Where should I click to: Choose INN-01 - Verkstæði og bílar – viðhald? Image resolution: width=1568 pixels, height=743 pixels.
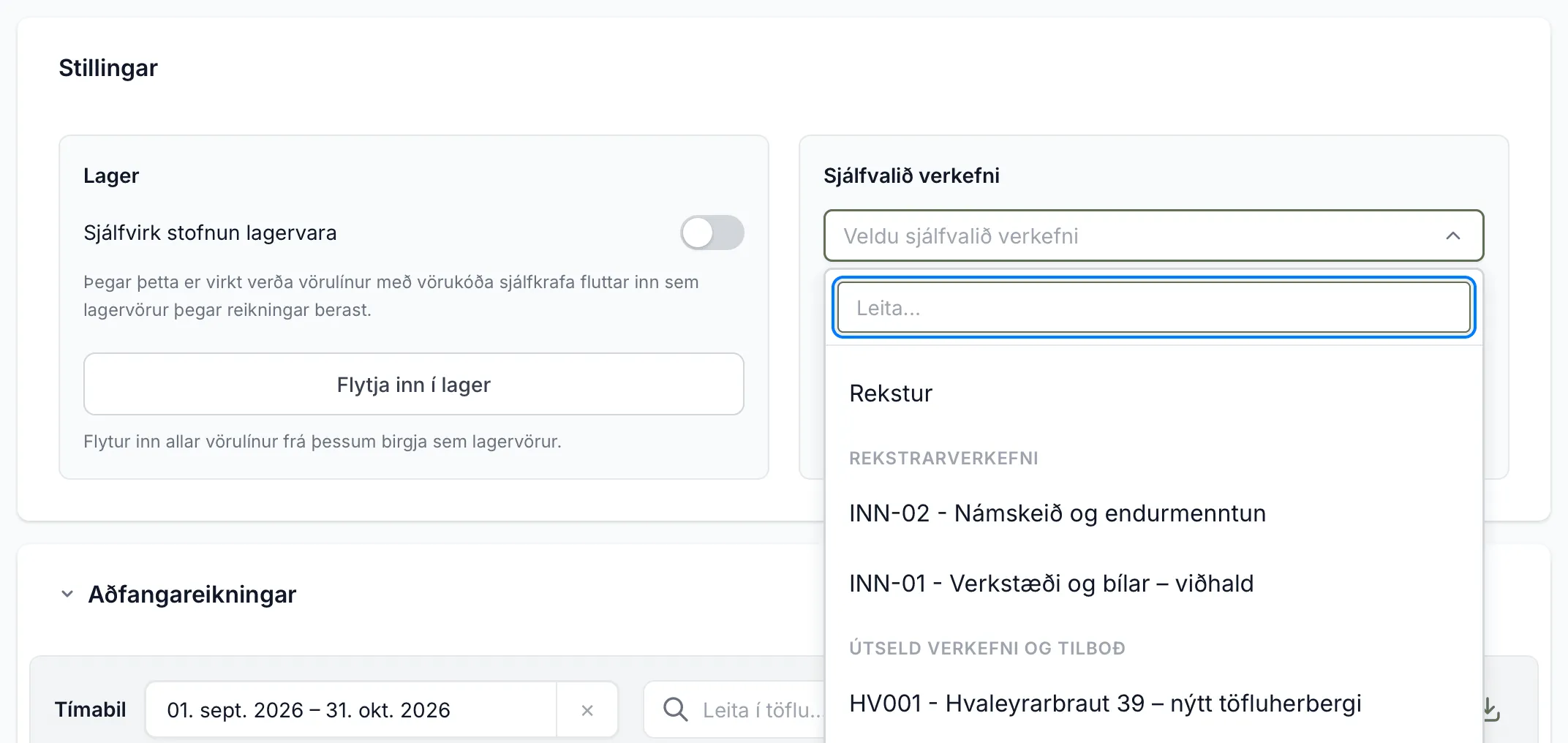tap(1153, 584)
